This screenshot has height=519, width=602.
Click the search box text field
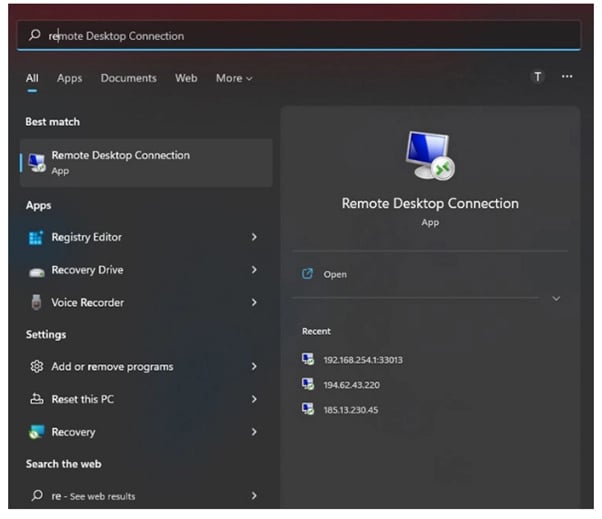(299, 36)
